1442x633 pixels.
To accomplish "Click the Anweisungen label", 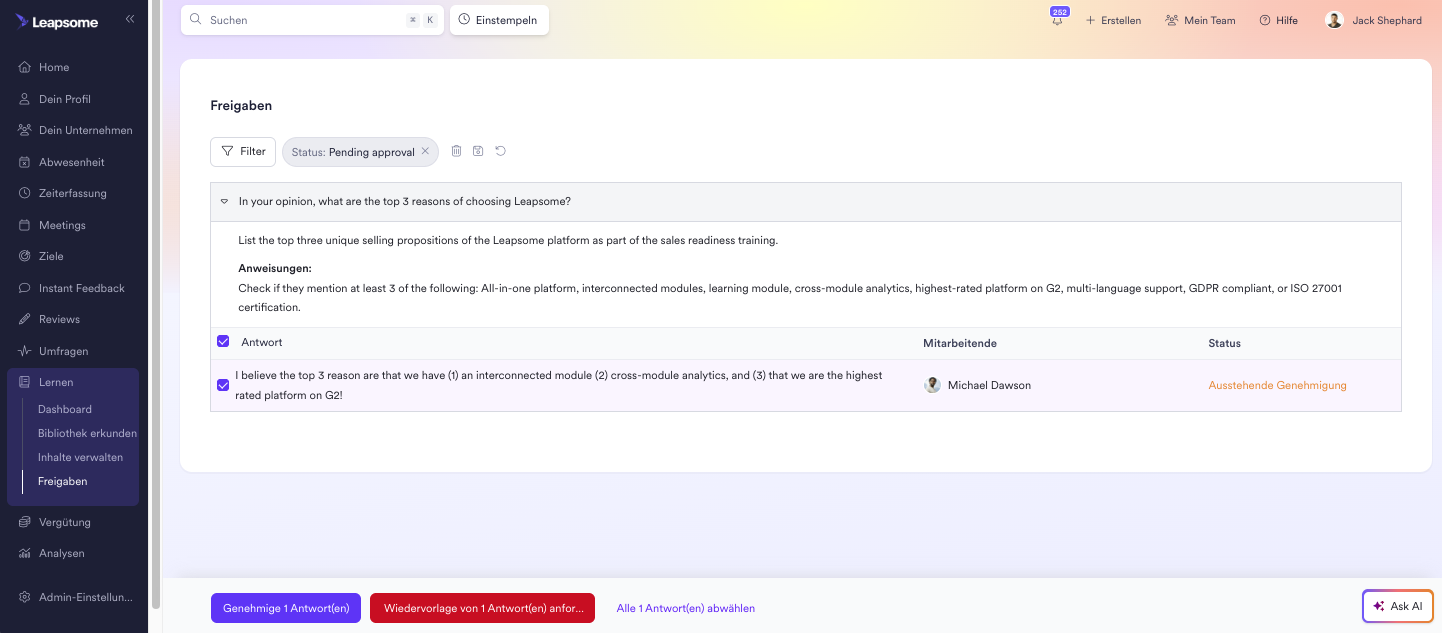I will tap(275, 268).
